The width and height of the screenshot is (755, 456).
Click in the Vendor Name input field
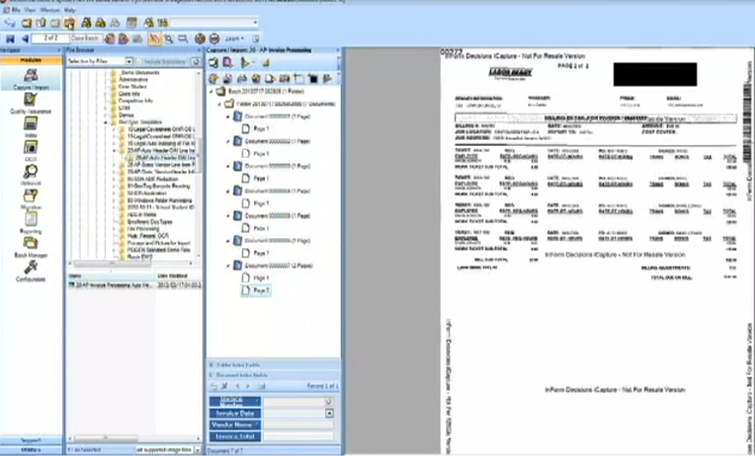[x=299, y=425]
